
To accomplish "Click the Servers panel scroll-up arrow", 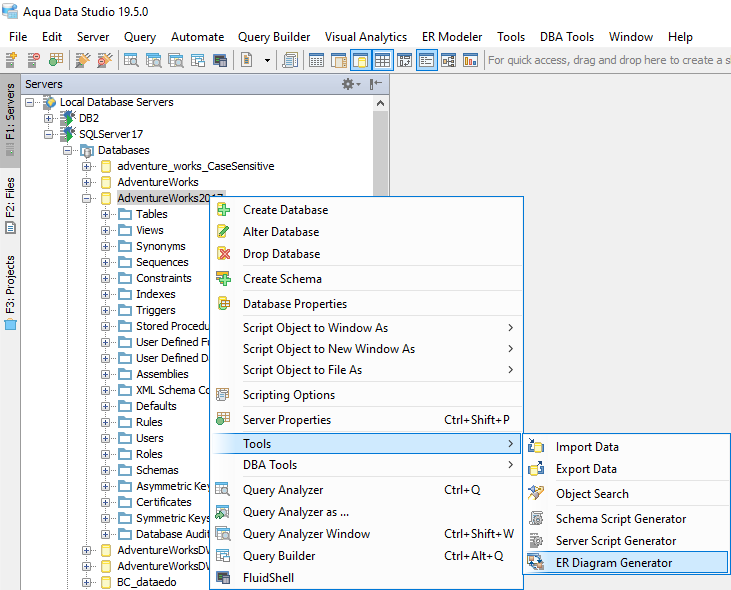I will 380,101.
